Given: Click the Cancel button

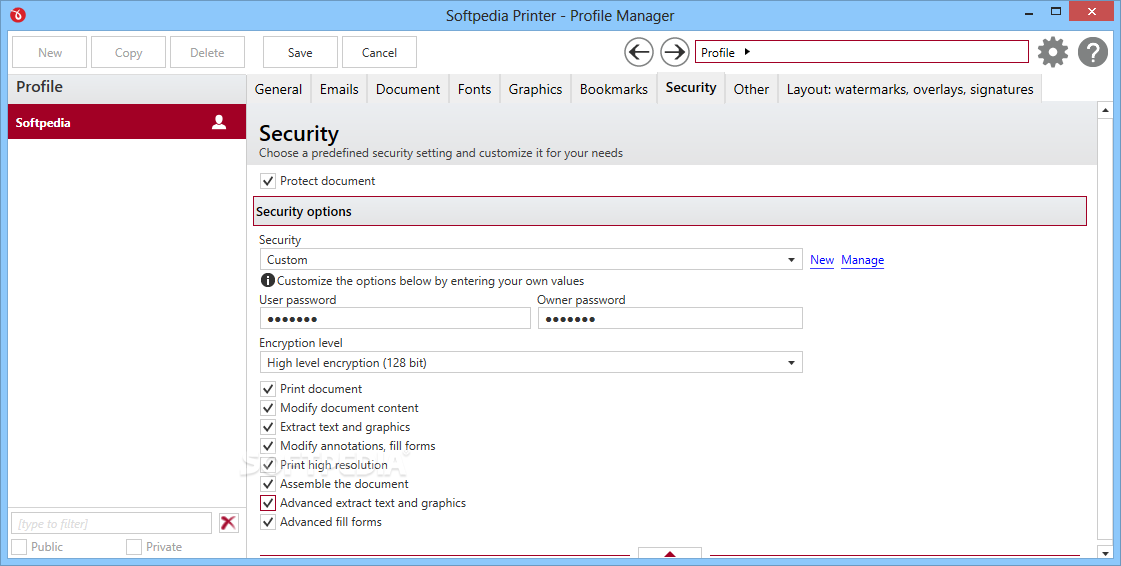Looking at the screenshot, I should (379, 52).
